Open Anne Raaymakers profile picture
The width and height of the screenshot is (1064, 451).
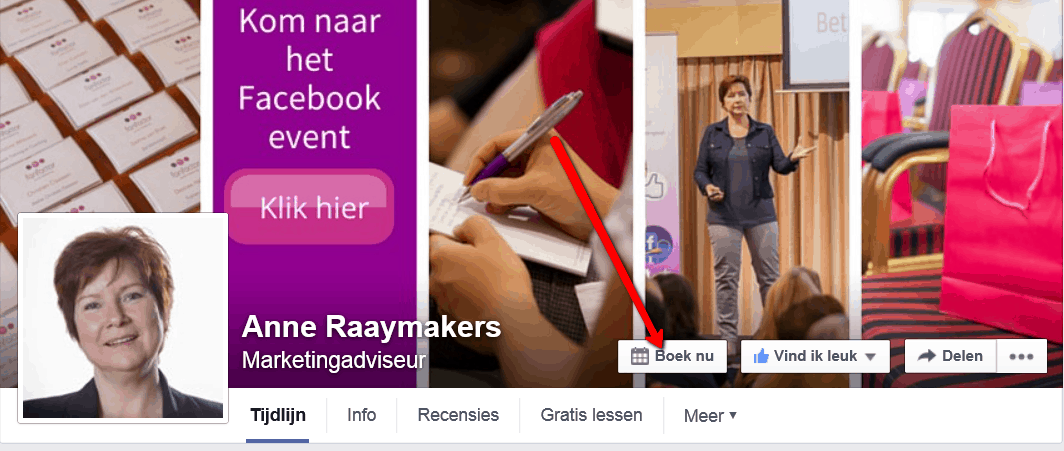pos(123,318)
